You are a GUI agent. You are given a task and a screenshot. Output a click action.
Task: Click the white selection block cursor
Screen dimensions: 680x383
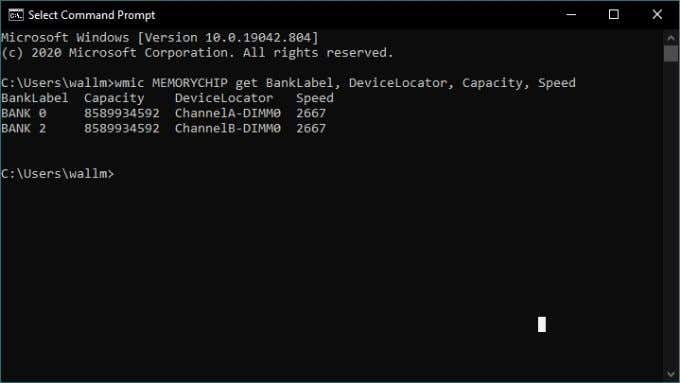[x=542, y=324]
